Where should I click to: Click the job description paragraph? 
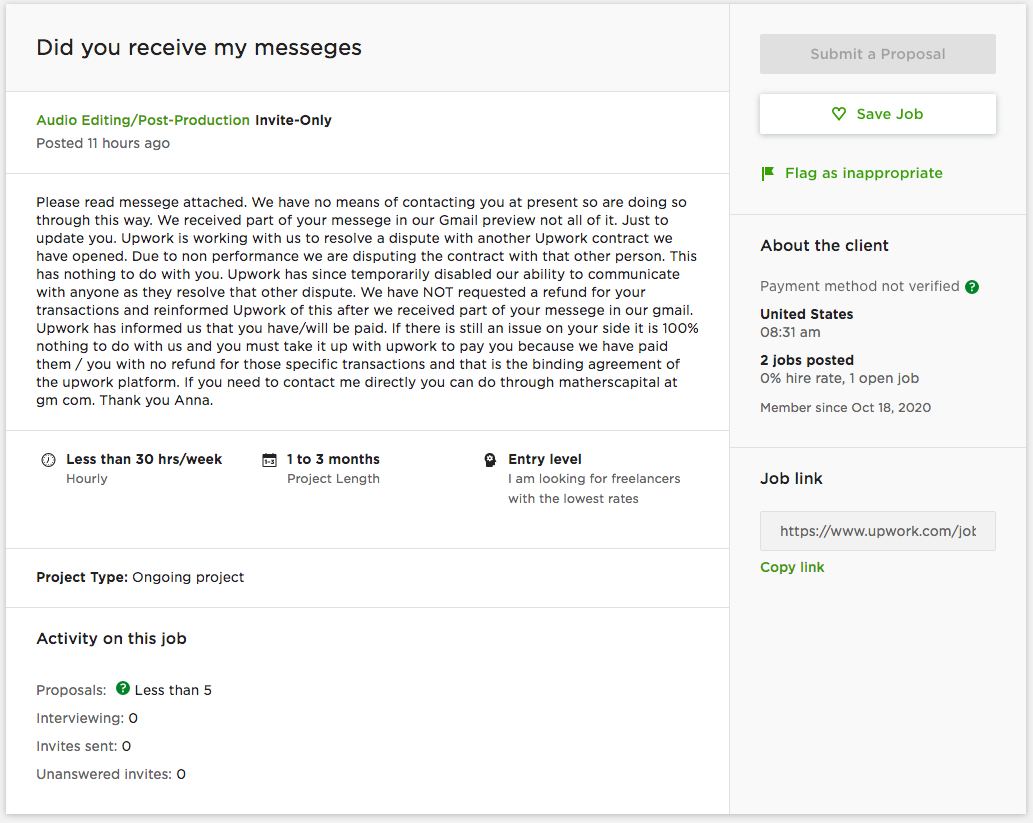pyautogui.click(x=368, y=301)
